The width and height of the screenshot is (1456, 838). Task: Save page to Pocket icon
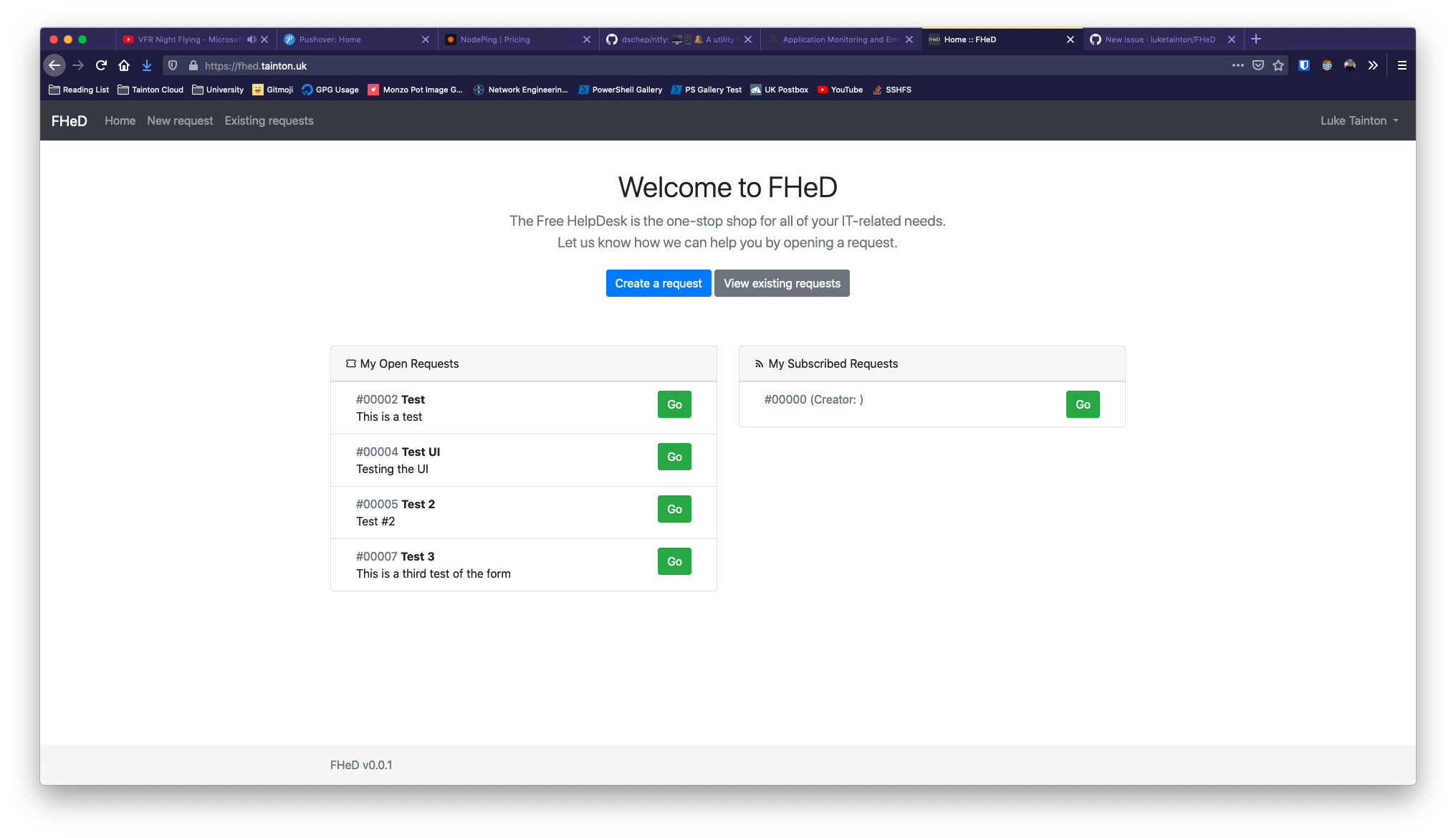click(1258, 65)
